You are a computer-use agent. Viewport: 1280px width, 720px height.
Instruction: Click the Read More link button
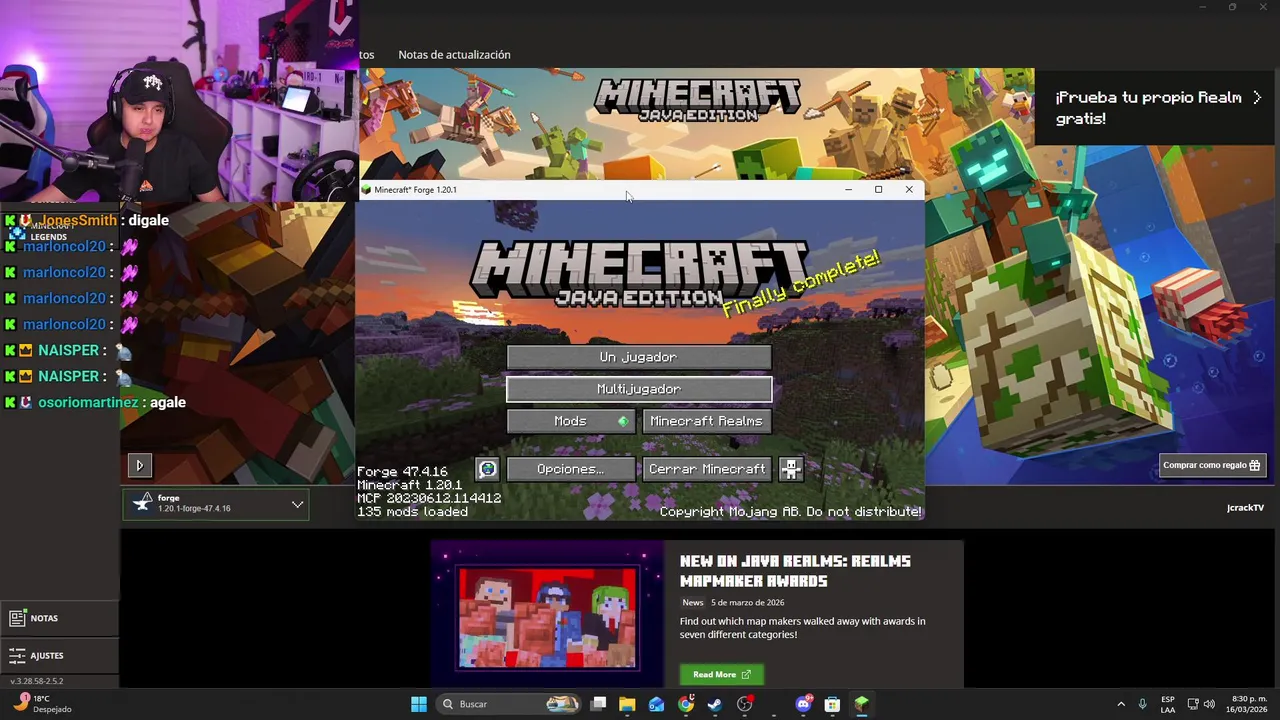[722, 675]
